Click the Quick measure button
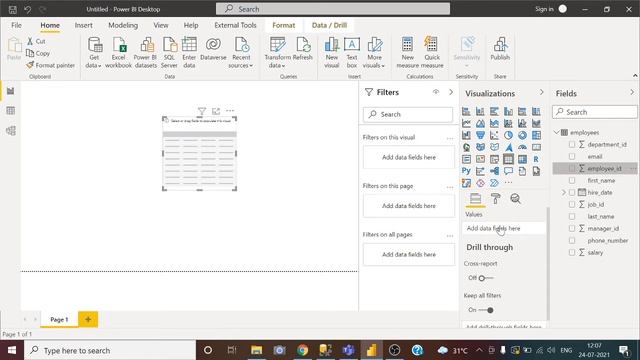Screen dimensions: 640x360 [x=432, y=52]
